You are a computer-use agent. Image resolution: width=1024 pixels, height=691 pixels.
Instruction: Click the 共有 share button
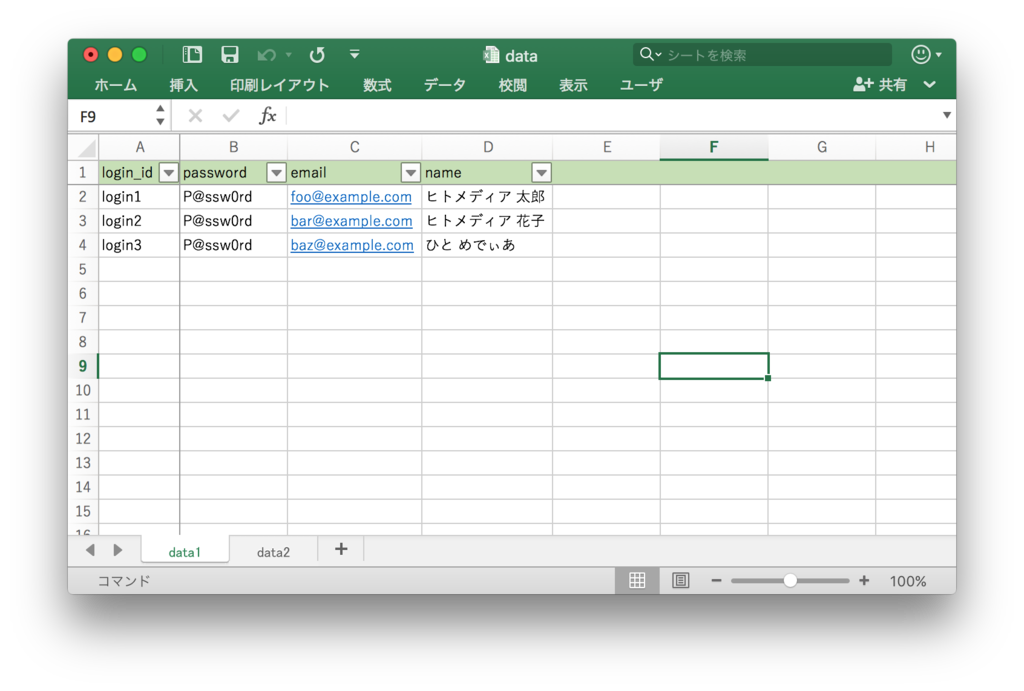point(881,85)
